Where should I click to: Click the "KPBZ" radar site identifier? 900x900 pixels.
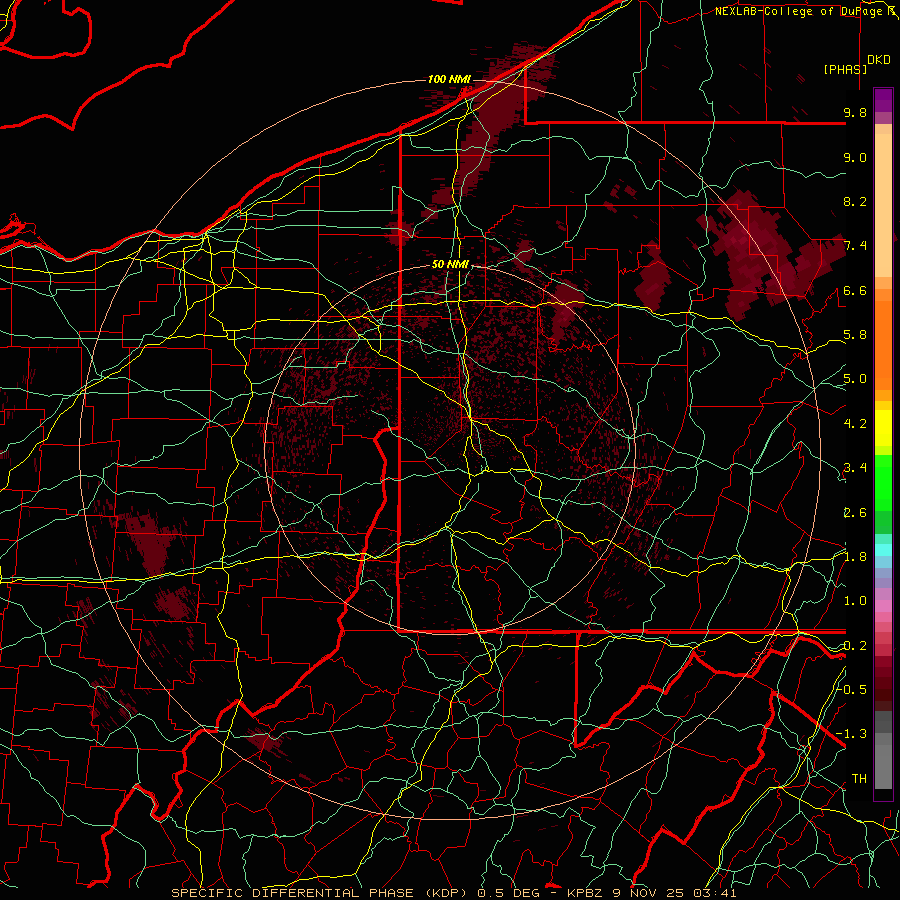(x=585, y=893)
